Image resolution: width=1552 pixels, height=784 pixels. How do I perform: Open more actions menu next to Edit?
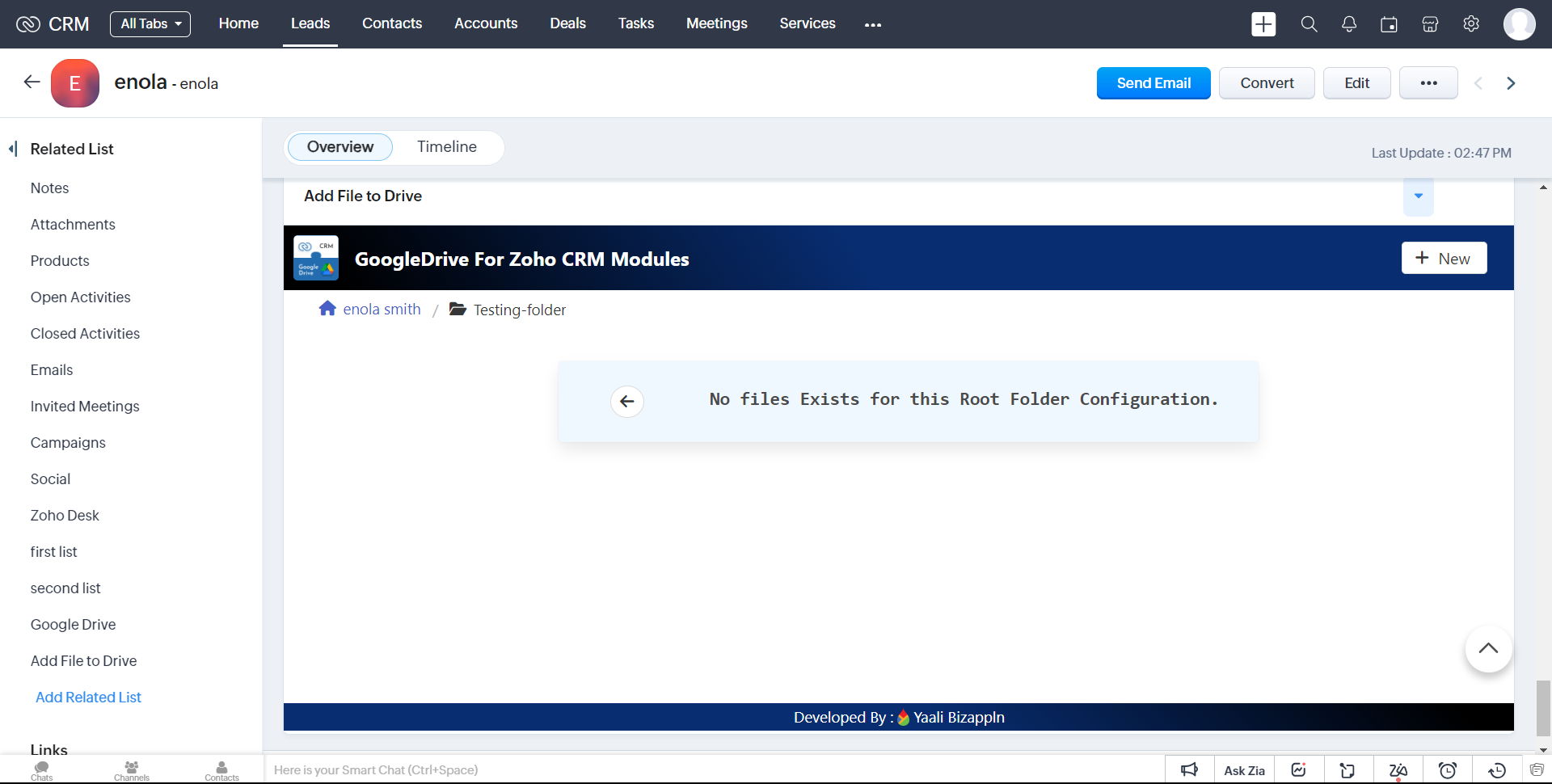pos(1428,83)
